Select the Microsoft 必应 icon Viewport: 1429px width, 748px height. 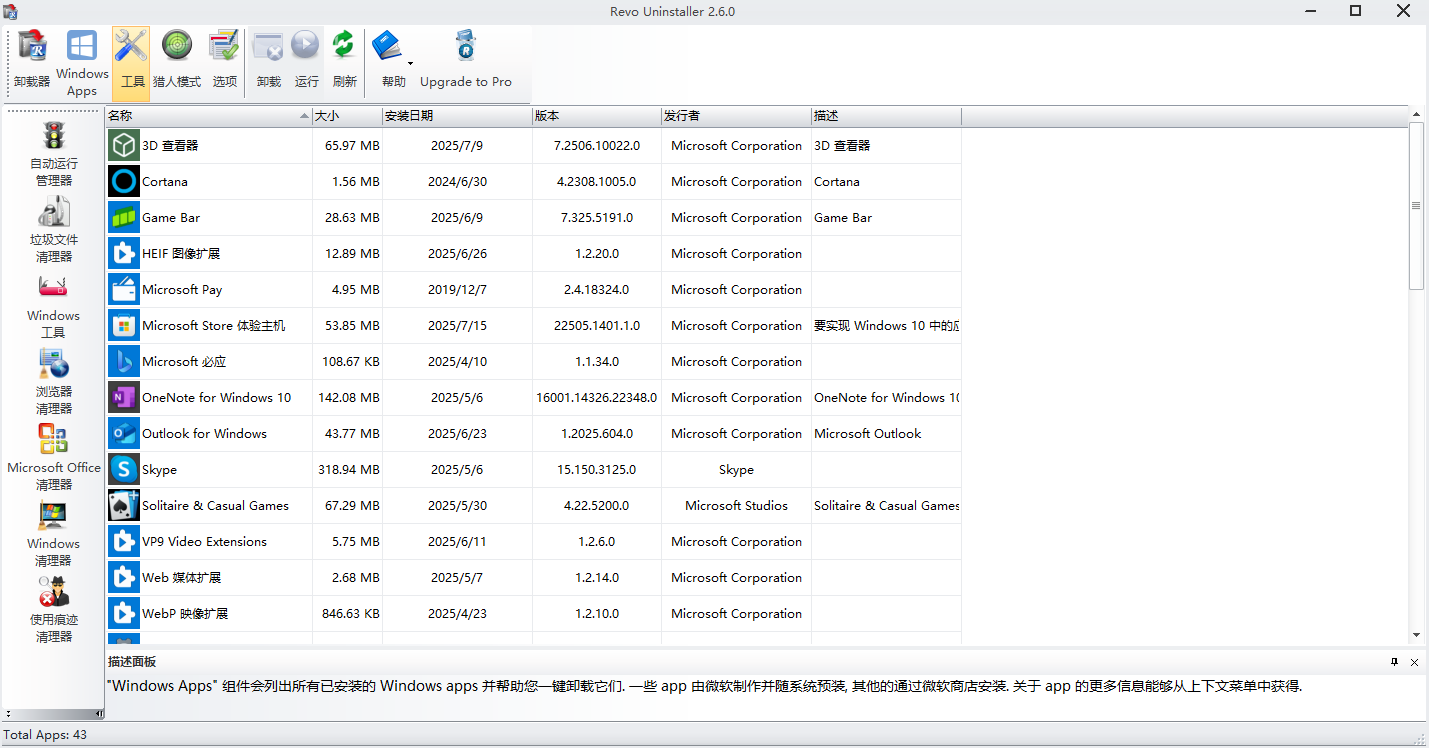tap(124, 362)
